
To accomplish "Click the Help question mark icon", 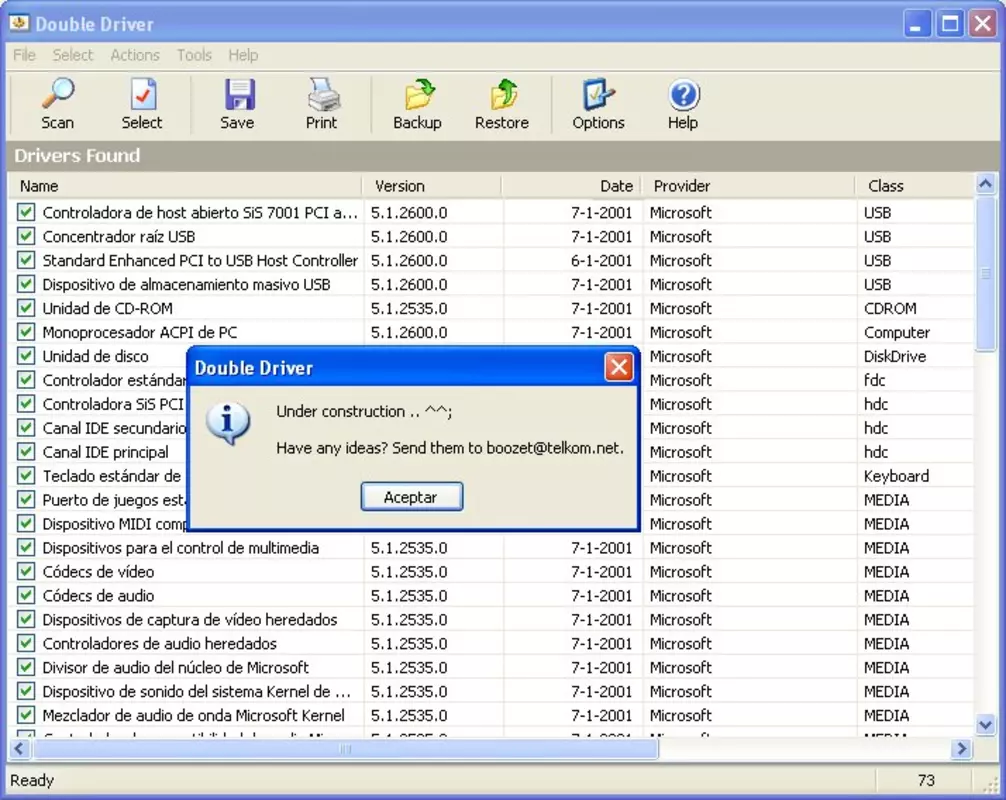I will tap(683, 94).
